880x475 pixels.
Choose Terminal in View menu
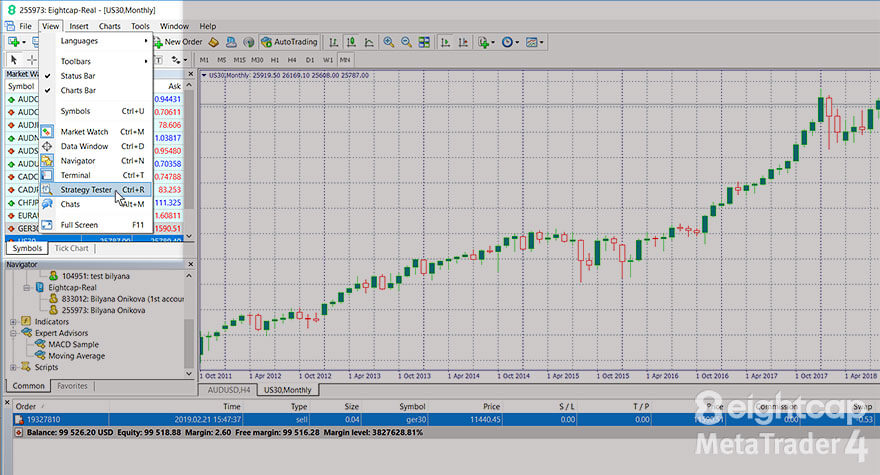96,175
